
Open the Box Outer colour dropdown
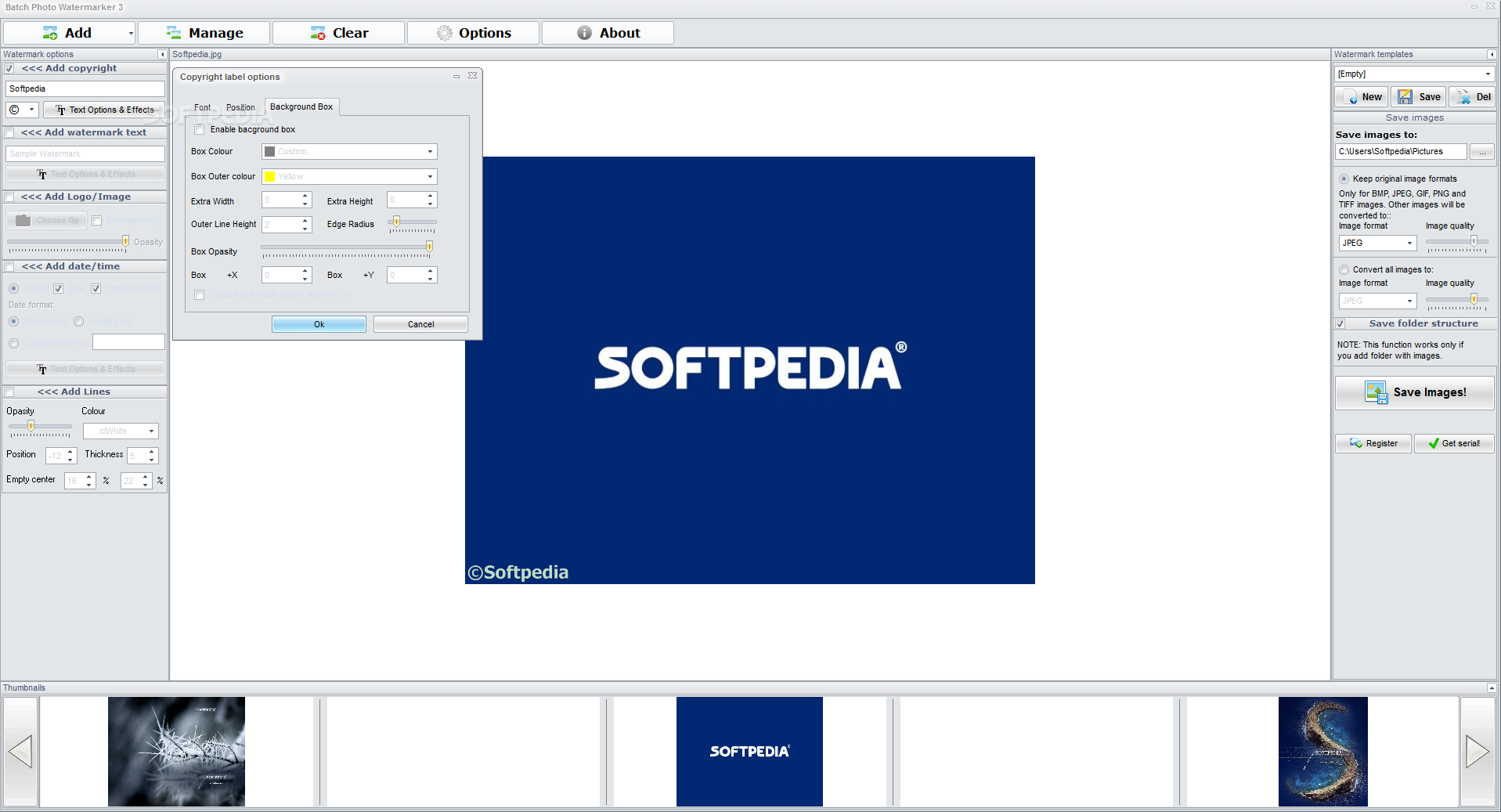pos(349,176)
